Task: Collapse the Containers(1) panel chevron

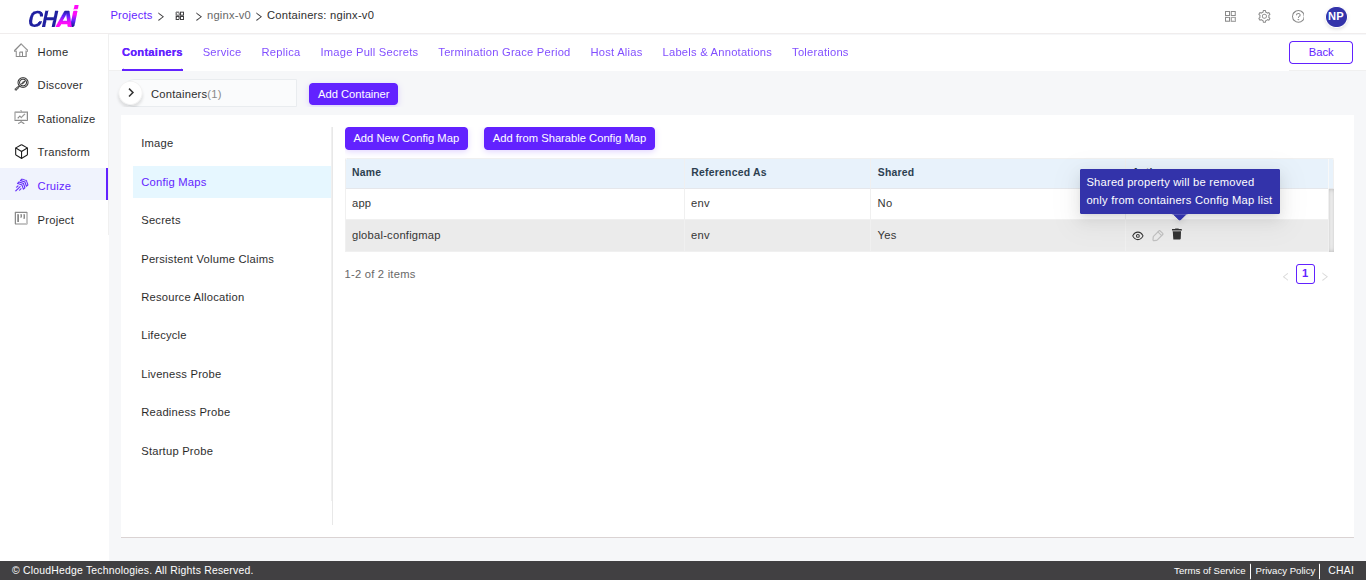Action: pyautogui.click(x=130, y=92)
